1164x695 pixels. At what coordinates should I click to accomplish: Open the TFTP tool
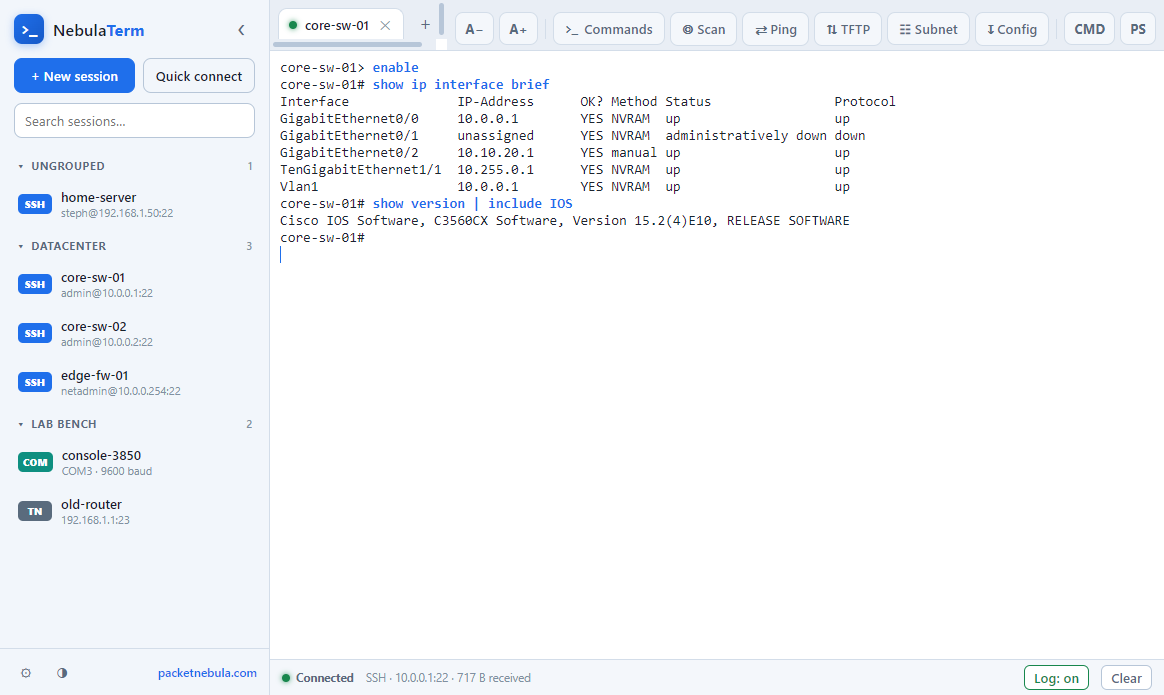(x=848, y=29)
